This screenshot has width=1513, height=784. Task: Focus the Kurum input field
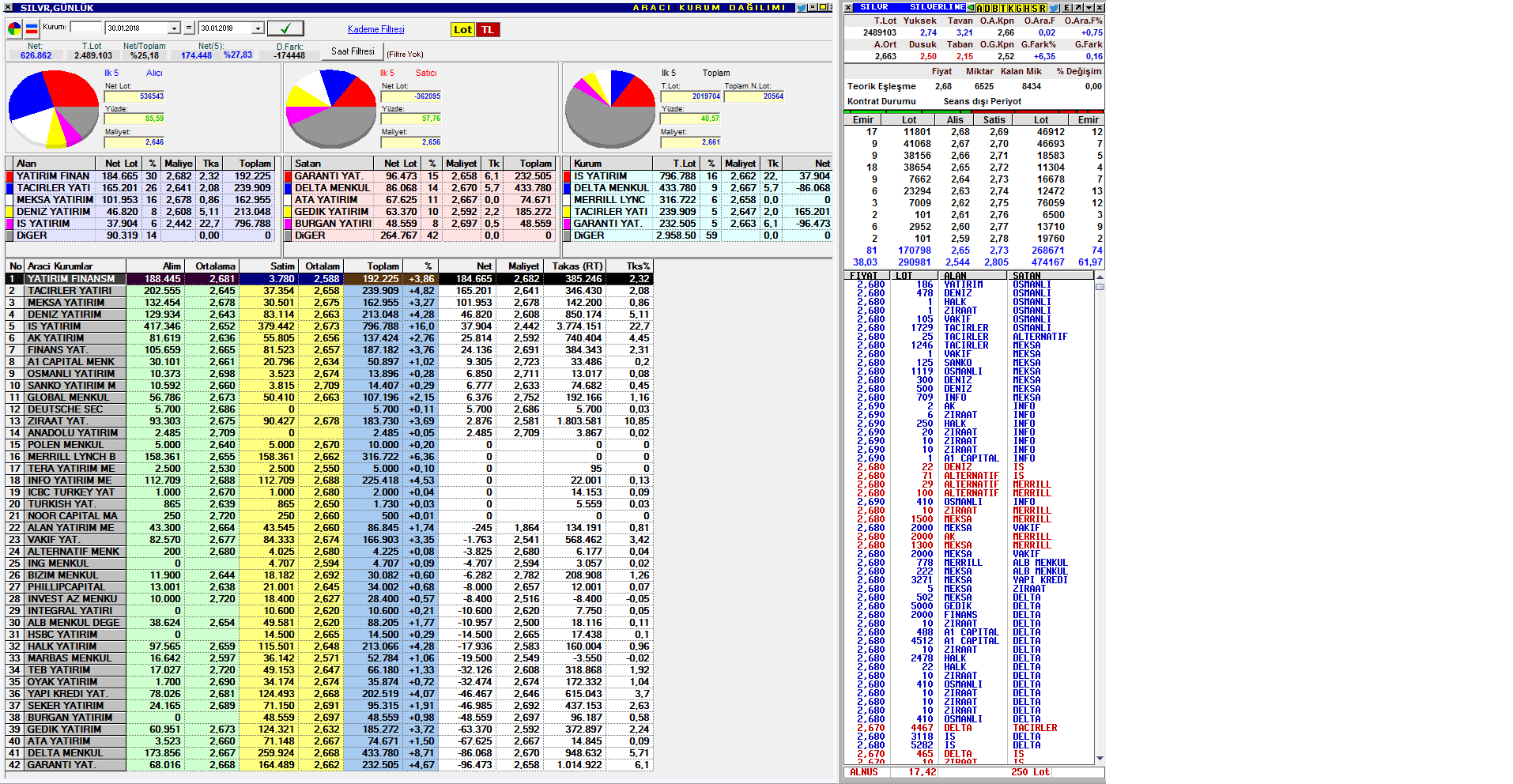click(86, 27)
